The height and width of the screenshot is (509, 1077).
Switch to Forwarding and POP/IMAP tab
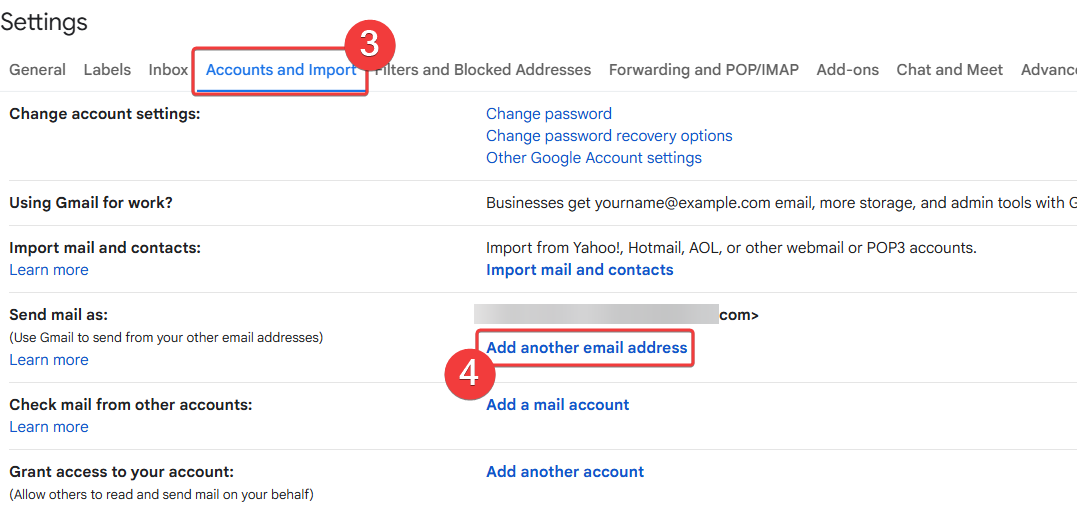[703, 70]
